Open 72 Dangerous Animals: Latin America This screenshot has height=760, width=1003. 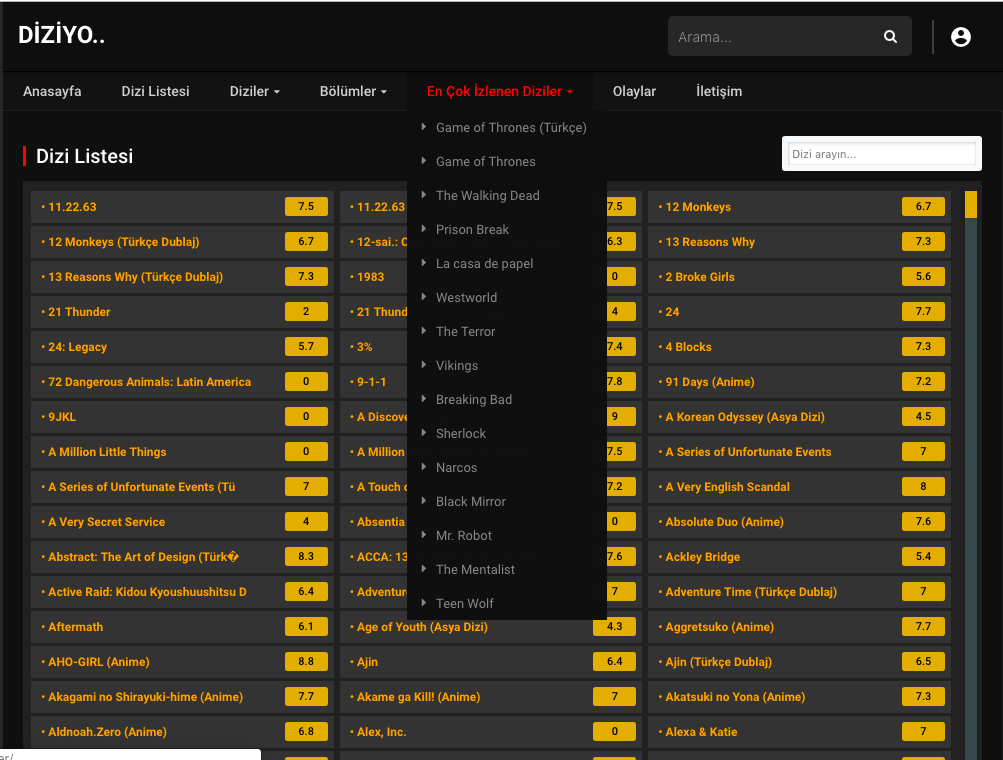pyautogui.click(x=150, y=381)
